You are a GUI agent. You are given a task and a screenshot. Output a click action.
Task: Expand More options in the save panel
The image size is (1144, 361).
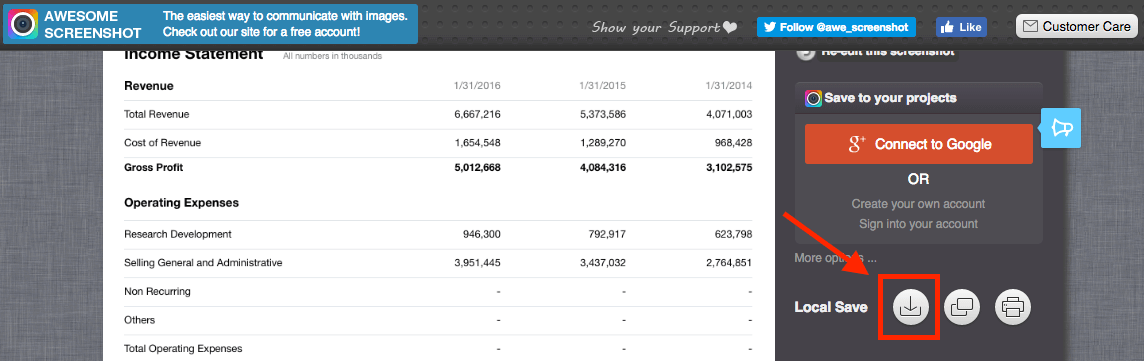pos(835,257)
